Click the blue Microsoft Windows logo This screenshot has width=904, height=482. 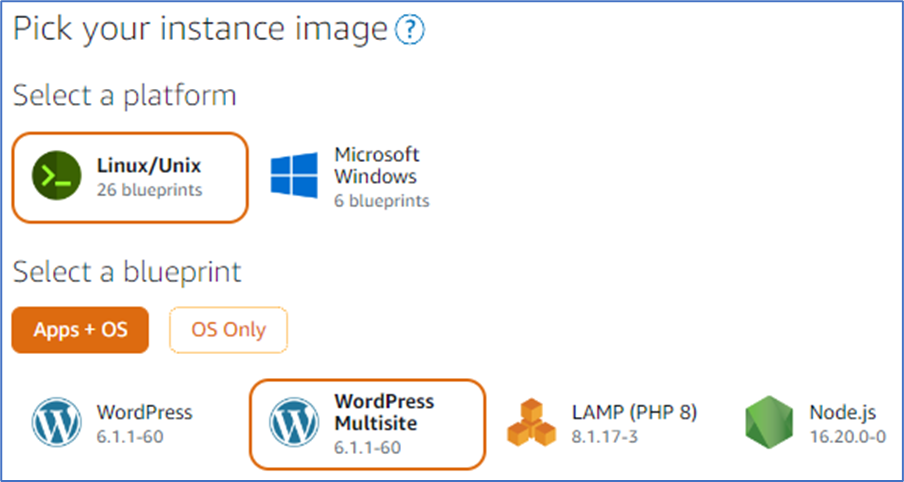[x=294, y=175]
